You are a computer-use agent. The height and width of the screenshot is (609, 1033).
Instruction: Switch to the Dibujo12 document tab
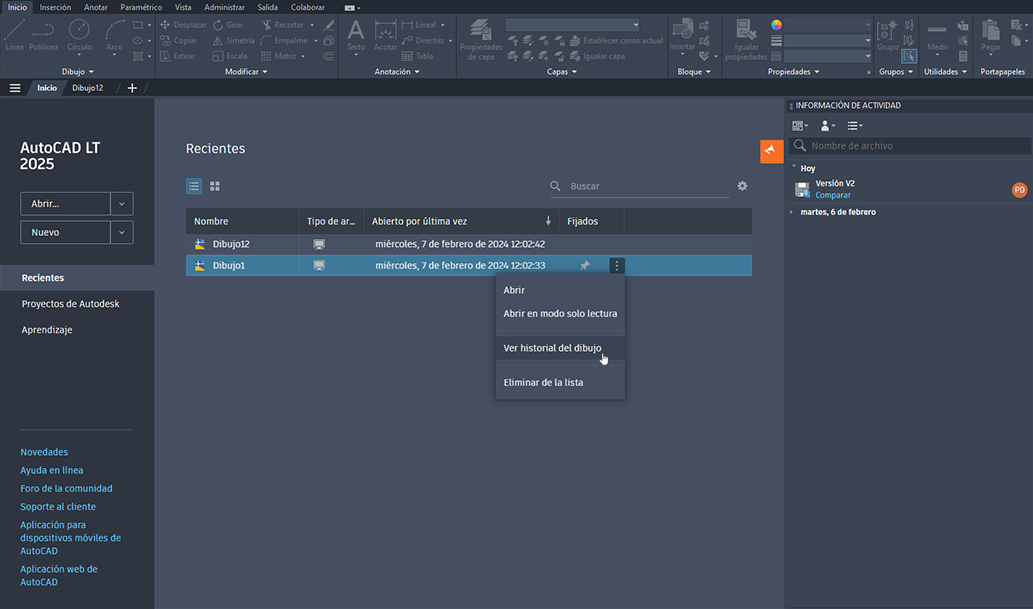[x=88, y=88]
